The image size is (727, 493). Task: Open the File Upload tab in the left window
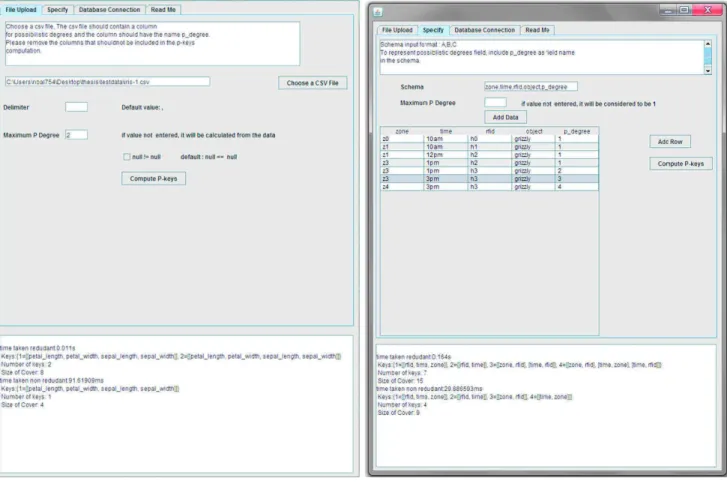click(x=21, y=10)
